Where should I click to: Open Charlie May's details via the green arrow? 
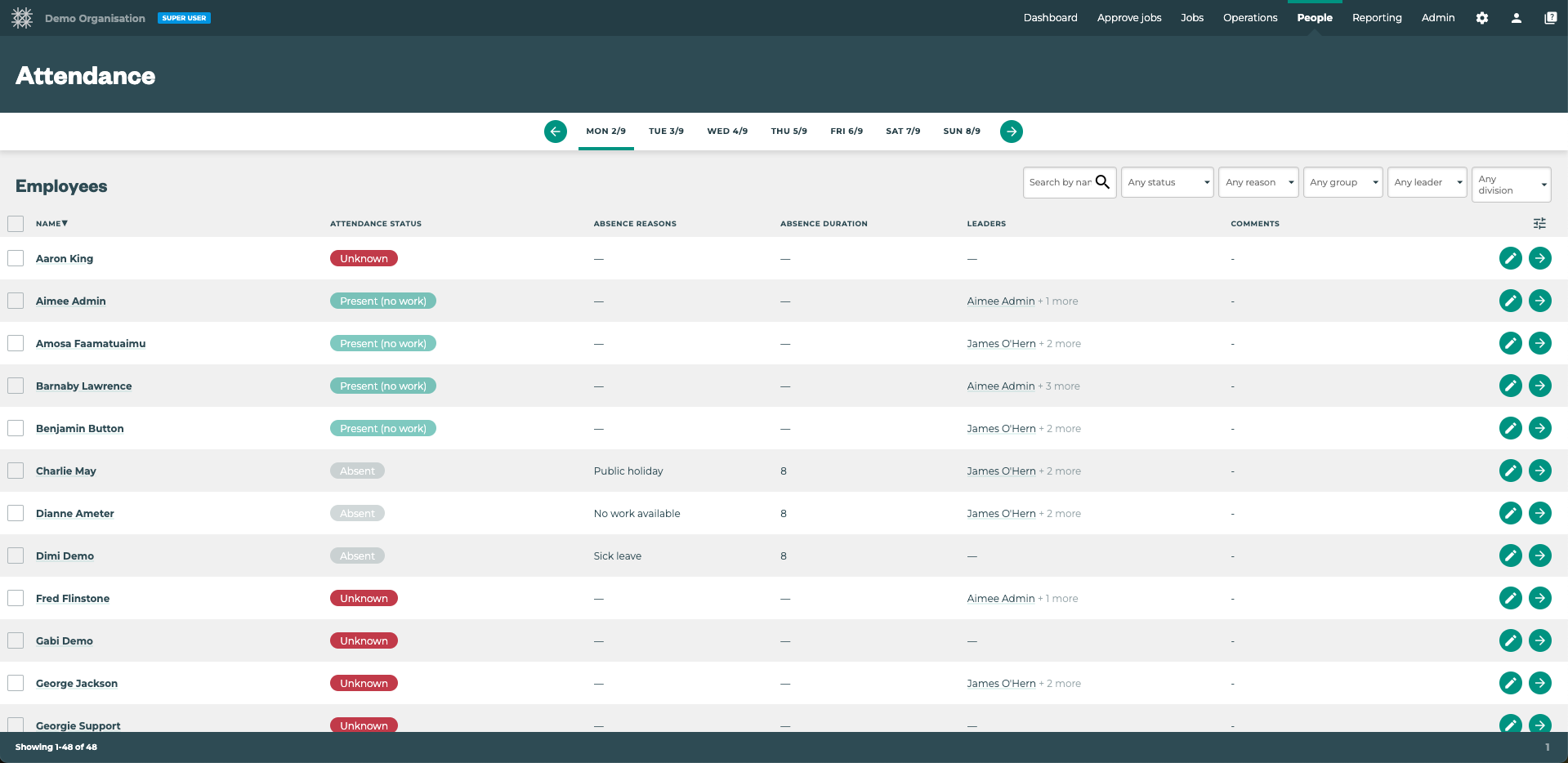point(1540,471)
